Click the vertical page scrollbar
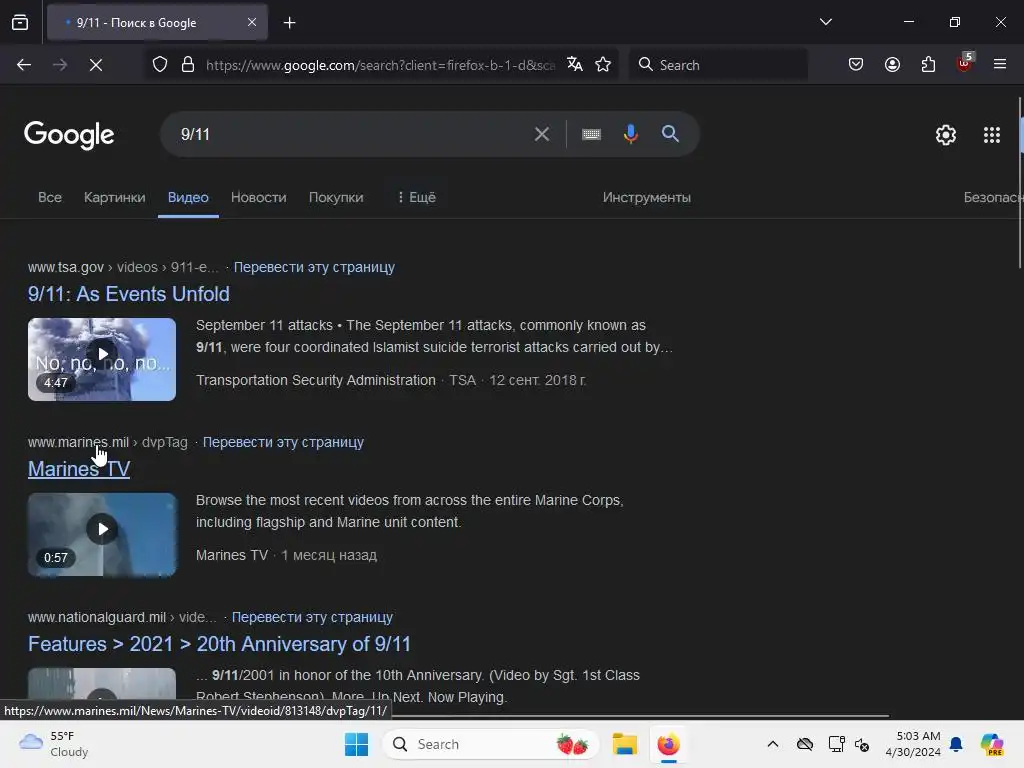1024x768 pixels. coord(1020,183)
